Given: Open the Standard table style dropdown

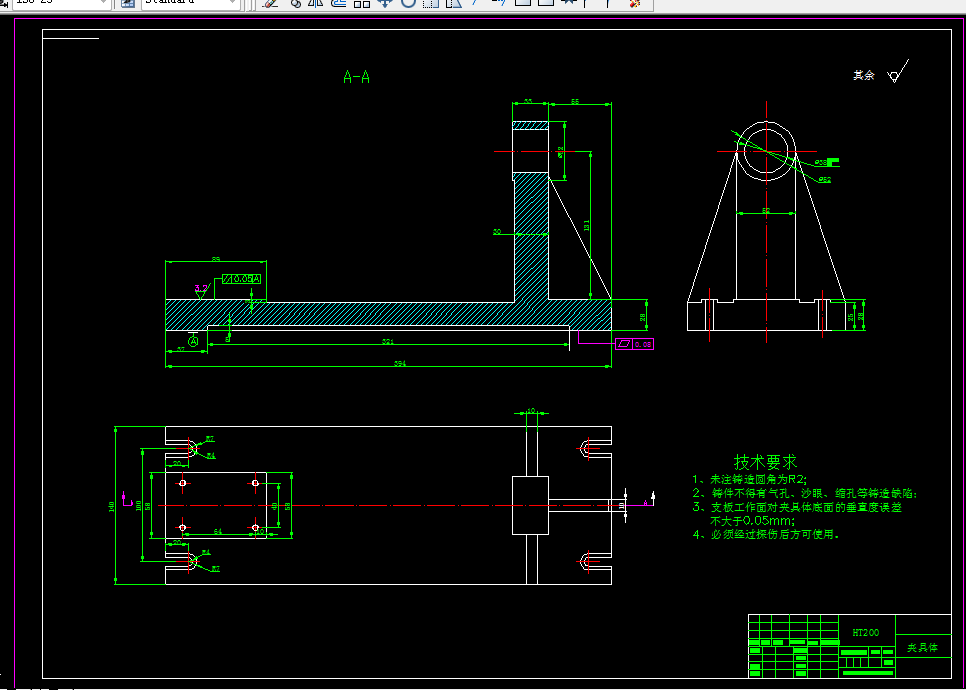Looking at the screenshot, I should click(x=233, y=3).
